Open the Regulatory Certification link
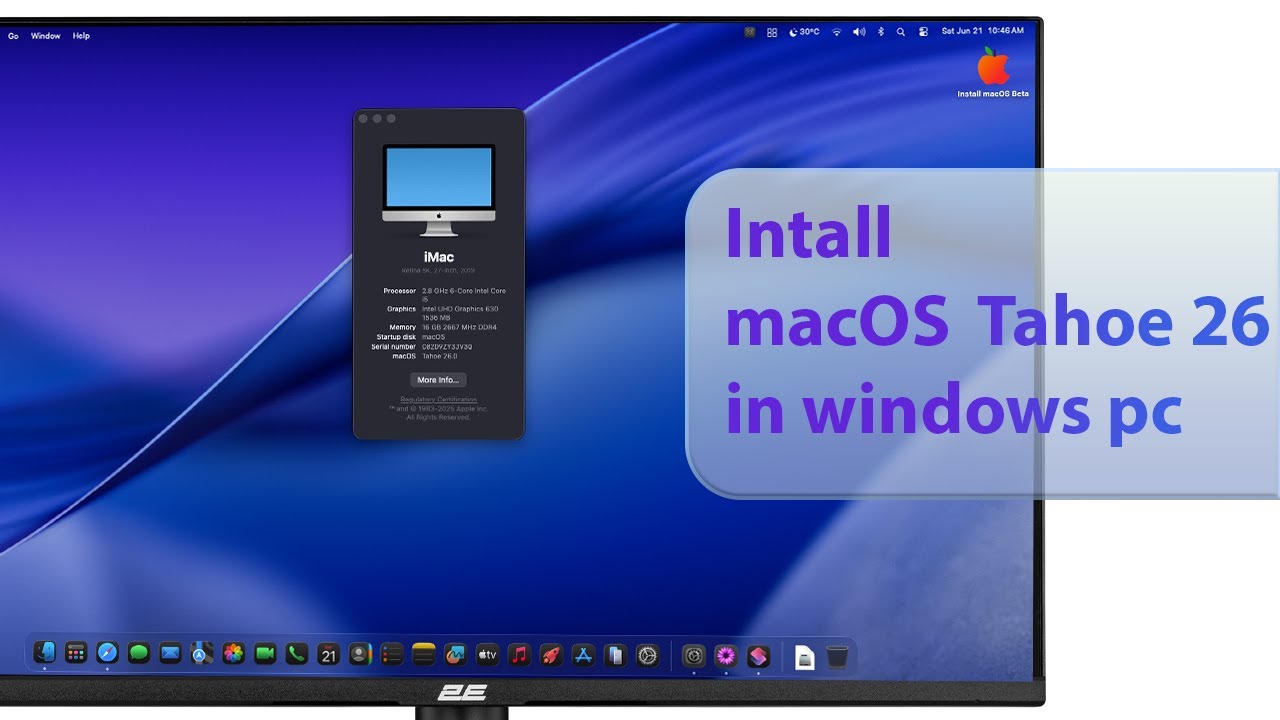This screenshot has width=1280, height=720. (439, 399)
